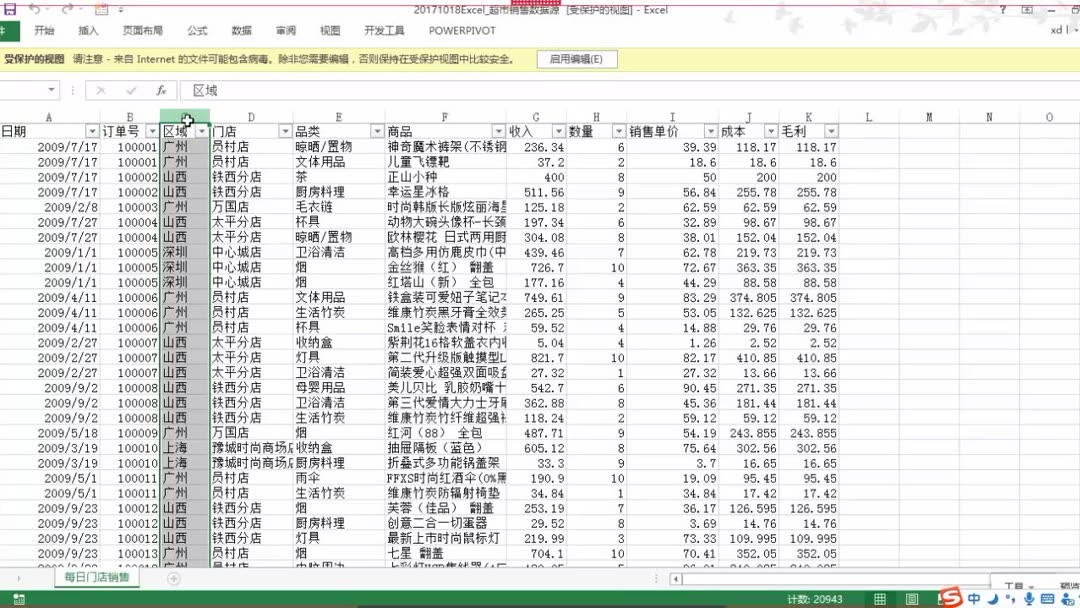Open the Name Box dropdown arrow

(53, 90)
